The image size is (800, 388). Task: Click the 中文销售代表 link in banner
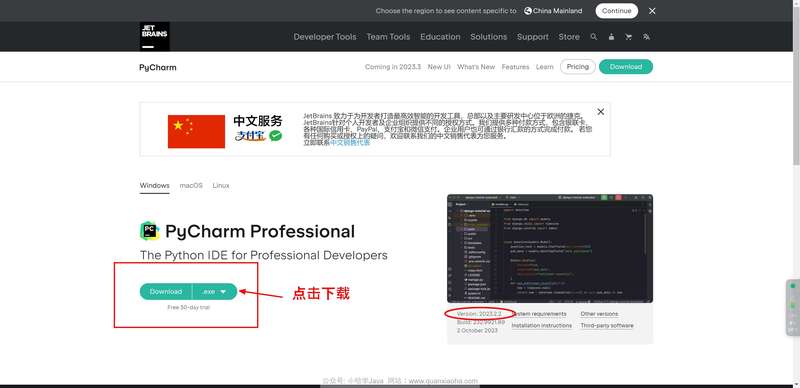click(x=350, y=142)
